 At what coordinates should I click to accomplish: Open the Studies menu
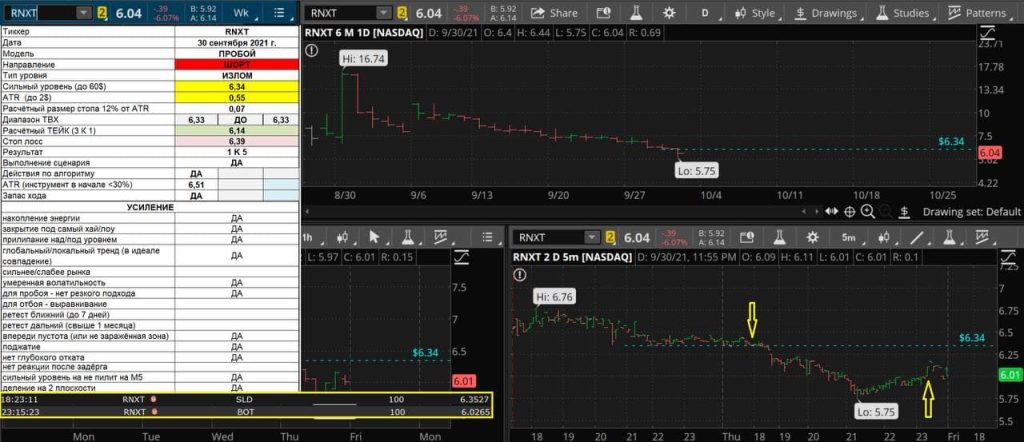pos(904,12)
